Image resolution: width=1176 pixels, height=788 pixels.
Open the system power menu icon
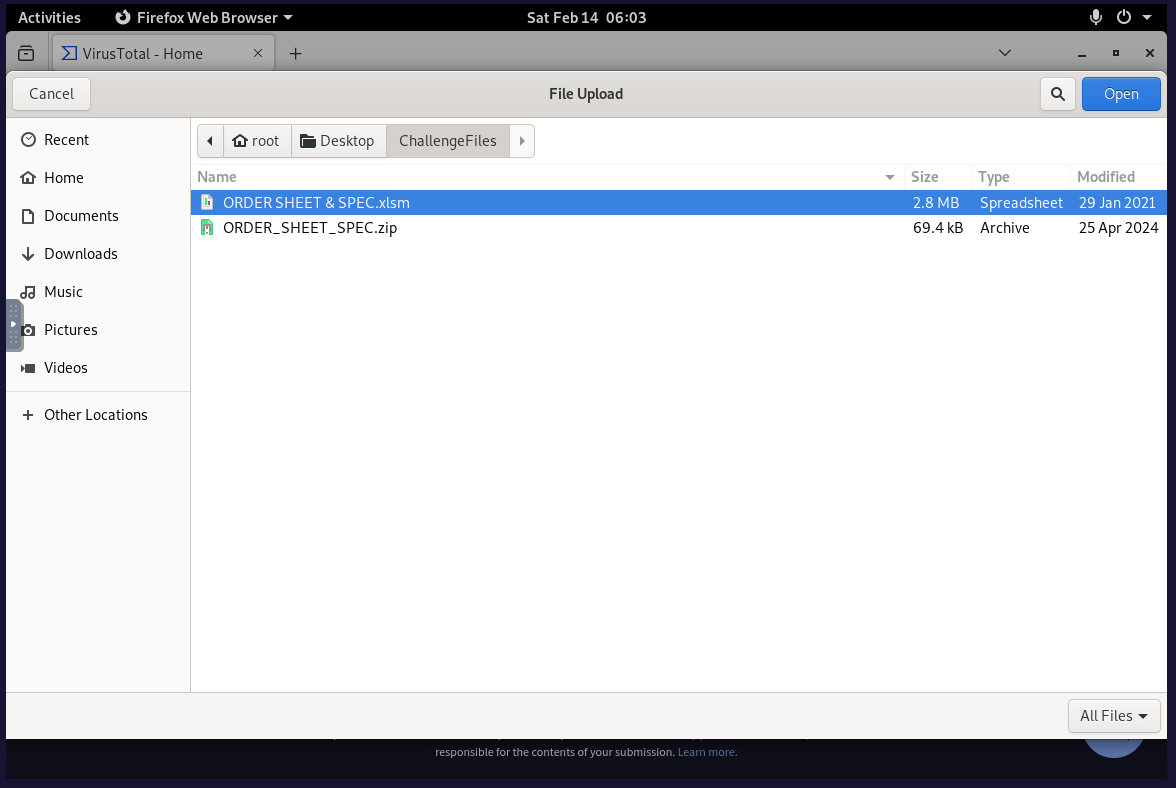pos(1124,17)
